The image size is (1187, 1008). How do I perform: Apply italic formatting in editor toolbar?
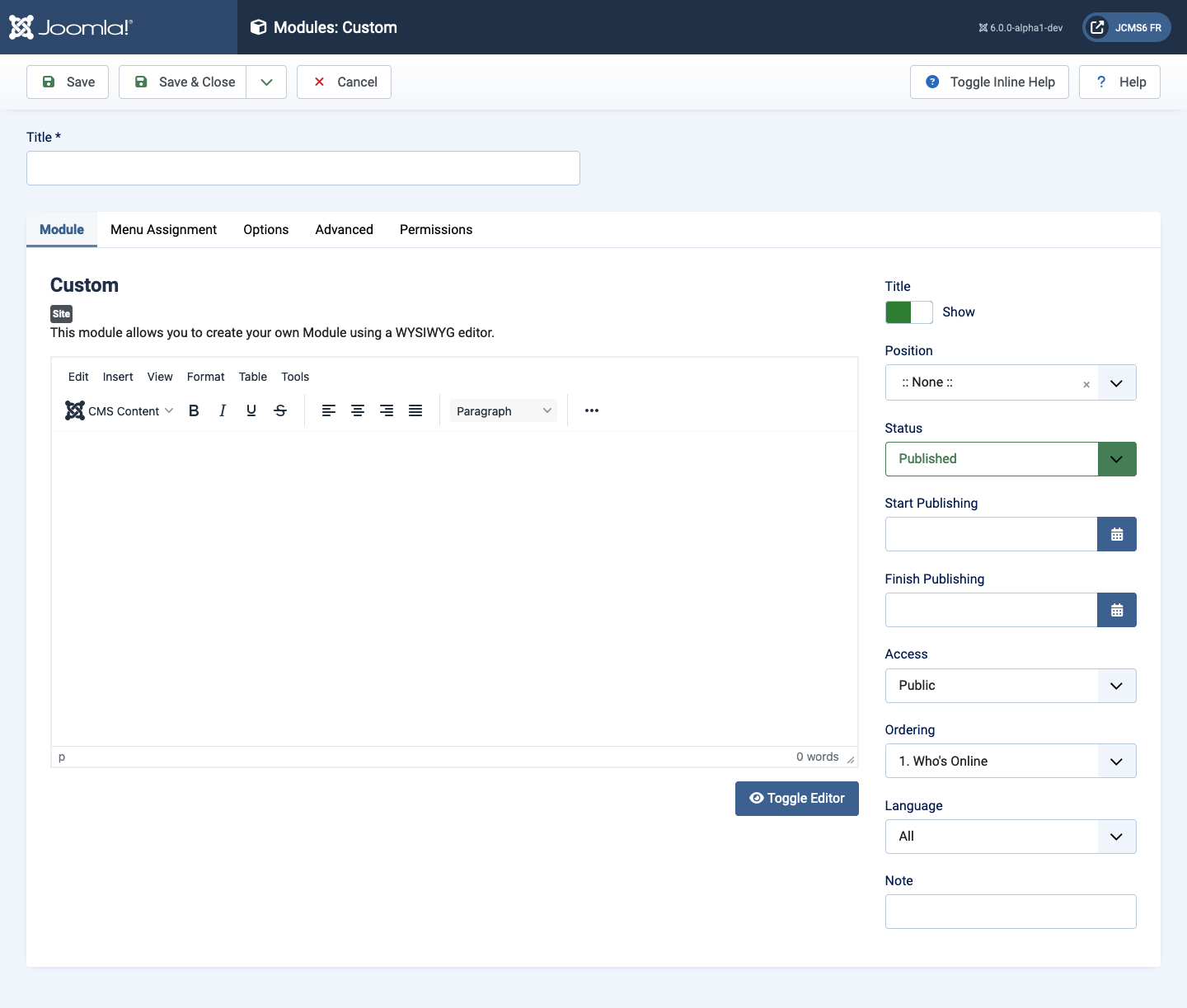pyautogui.click(x=223, y=410)
